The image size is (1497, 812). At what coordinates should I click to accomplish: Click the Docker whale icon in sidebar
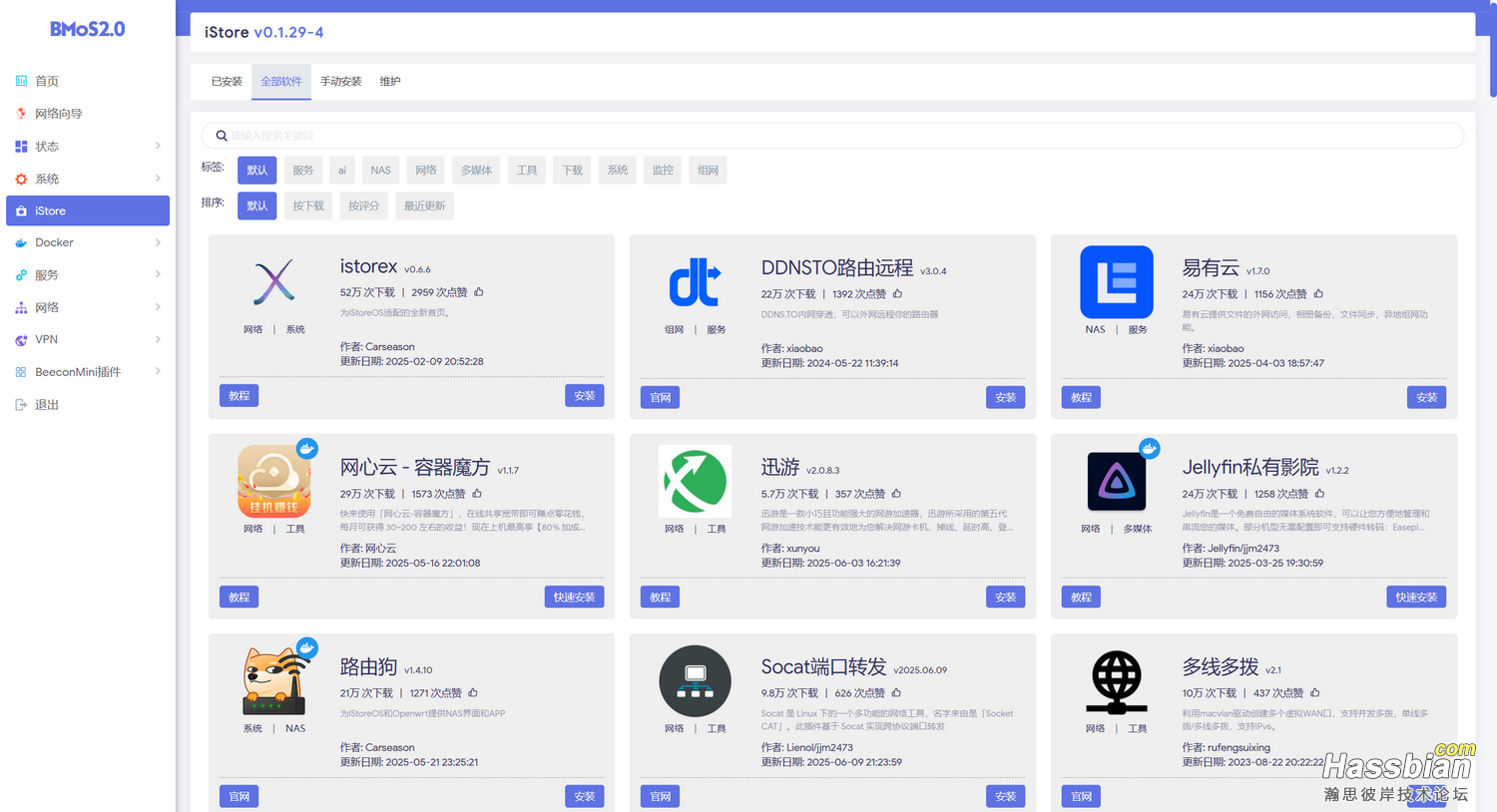[21, 242]
